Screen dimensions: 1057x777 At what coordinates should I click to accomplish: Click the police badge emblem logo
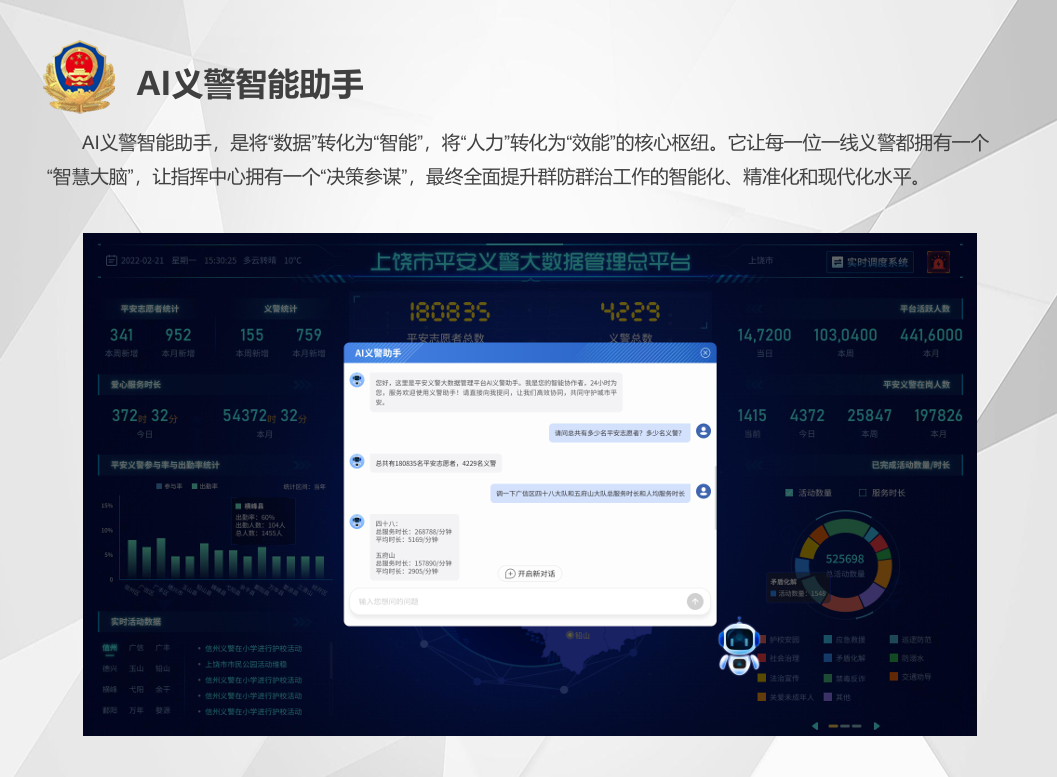[x=79, y=77]
